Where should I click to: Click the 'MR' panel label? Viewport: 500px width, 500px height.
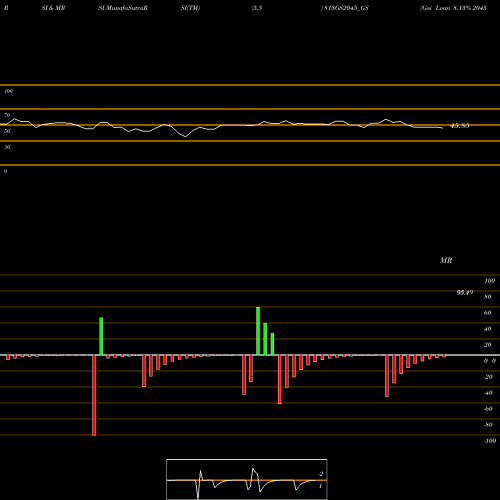(446, 260)
